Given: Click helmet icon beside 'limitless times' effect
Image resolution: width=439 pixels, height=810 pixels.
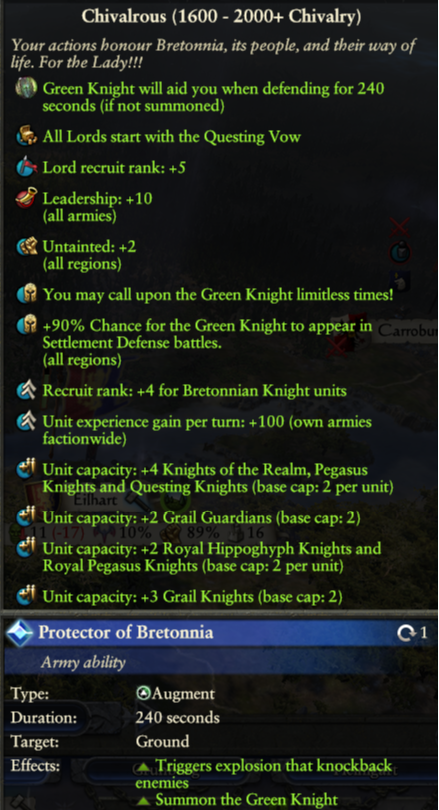Looking at the screenshot, I should coord(26,294).
